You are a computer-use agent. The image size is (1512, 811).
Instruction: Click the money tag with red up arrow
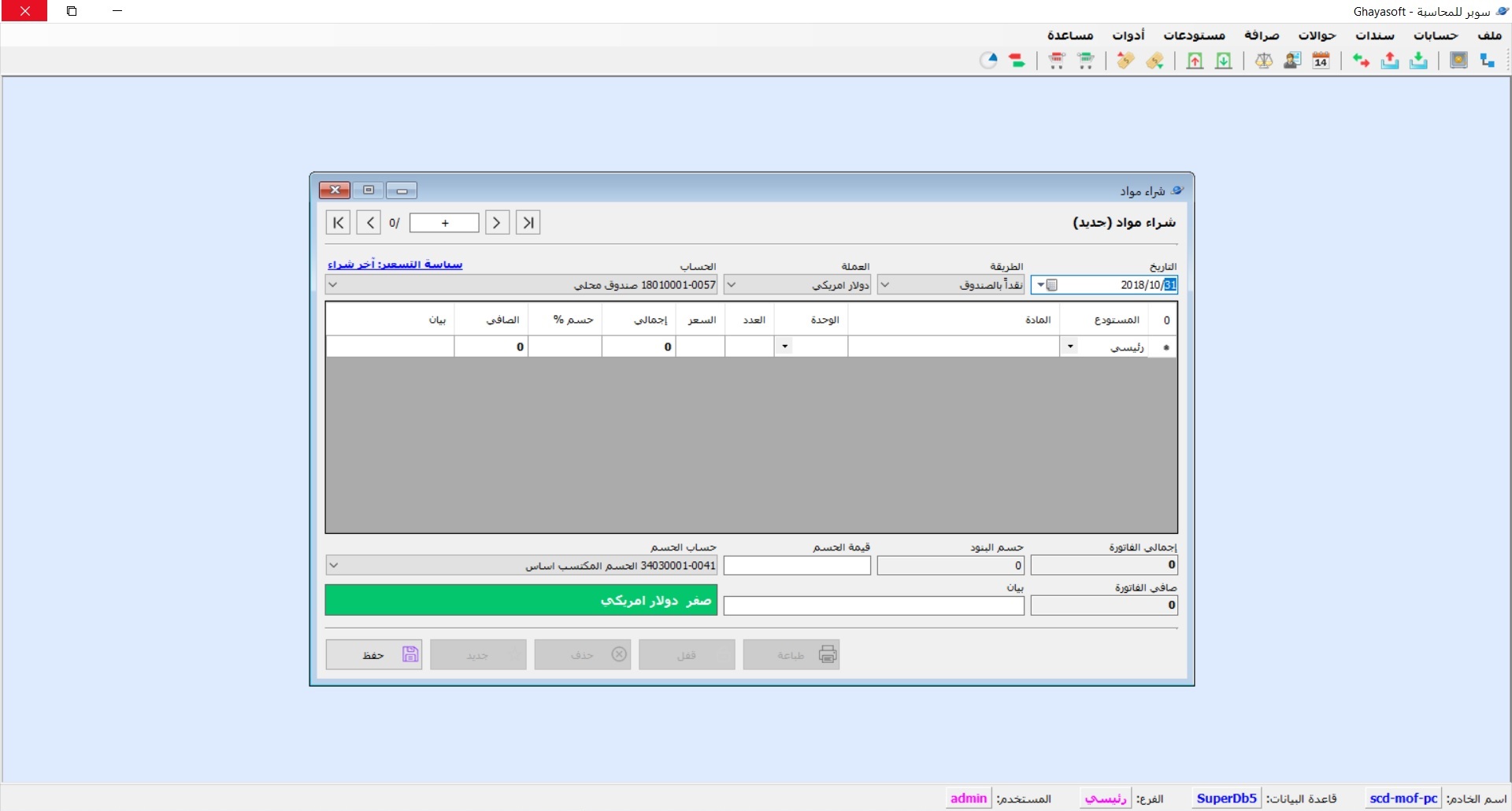pyautogui.click(x=1125, y=61)
